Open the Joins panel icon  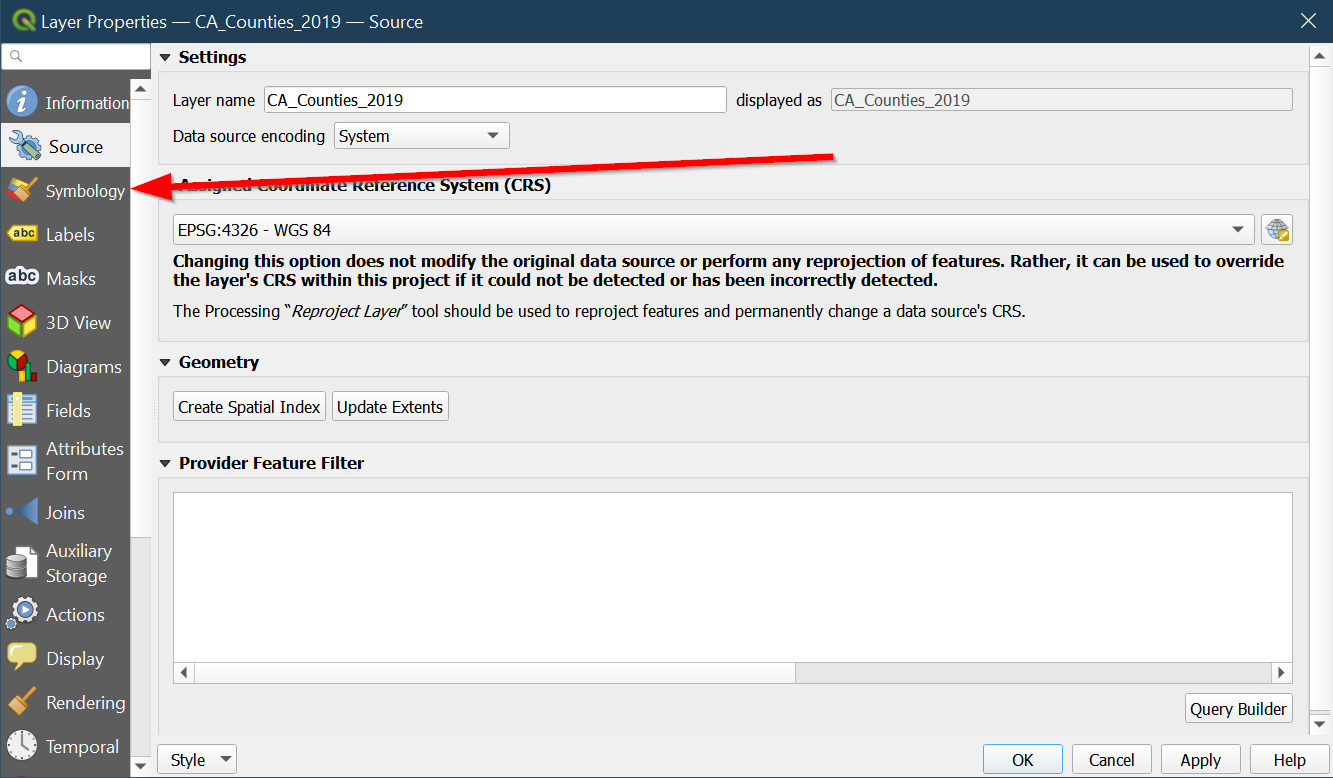tap(22, 512)
